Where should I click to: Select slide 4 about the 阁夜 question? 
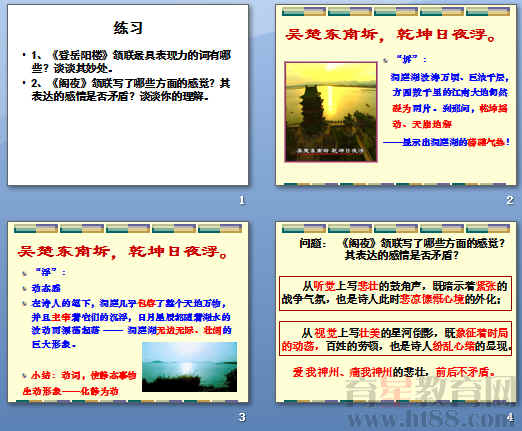point(396,312)
